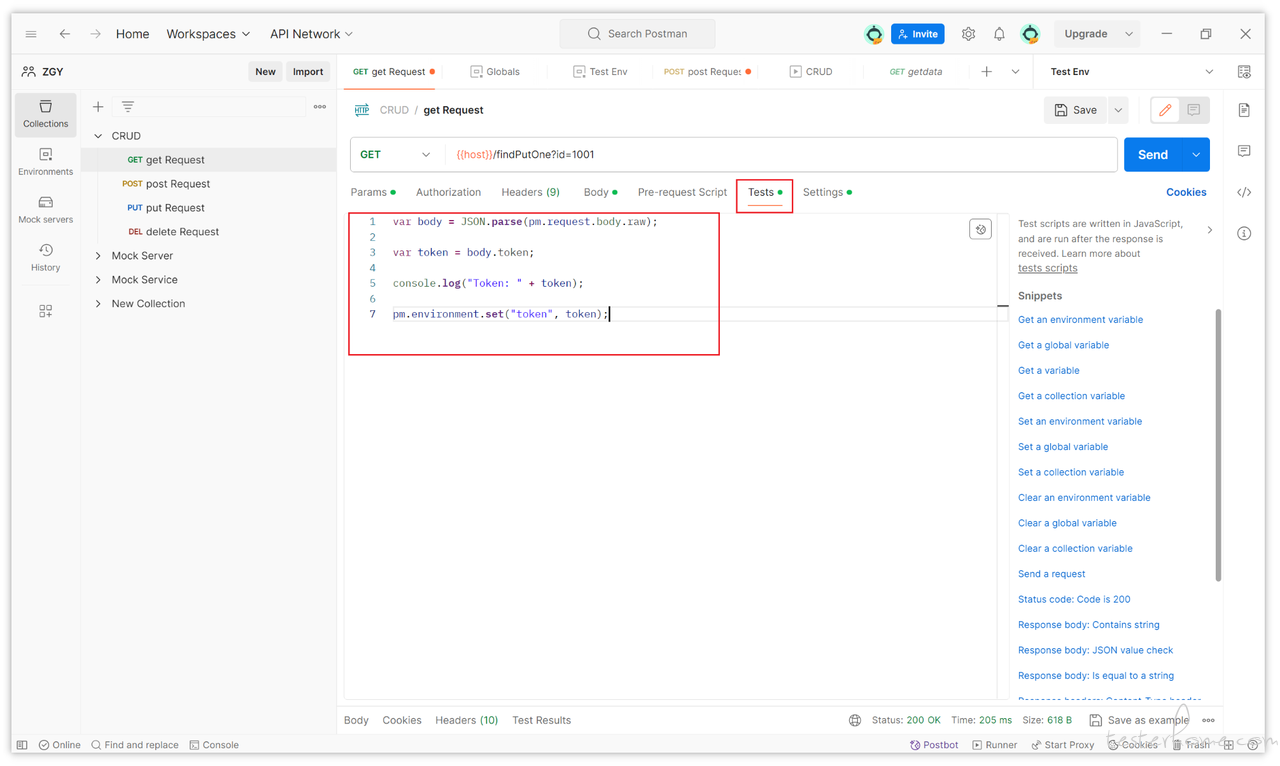Open tab list overflow chevron
Viewport: 1280px width, 766px height.
tap(1015, 72)
